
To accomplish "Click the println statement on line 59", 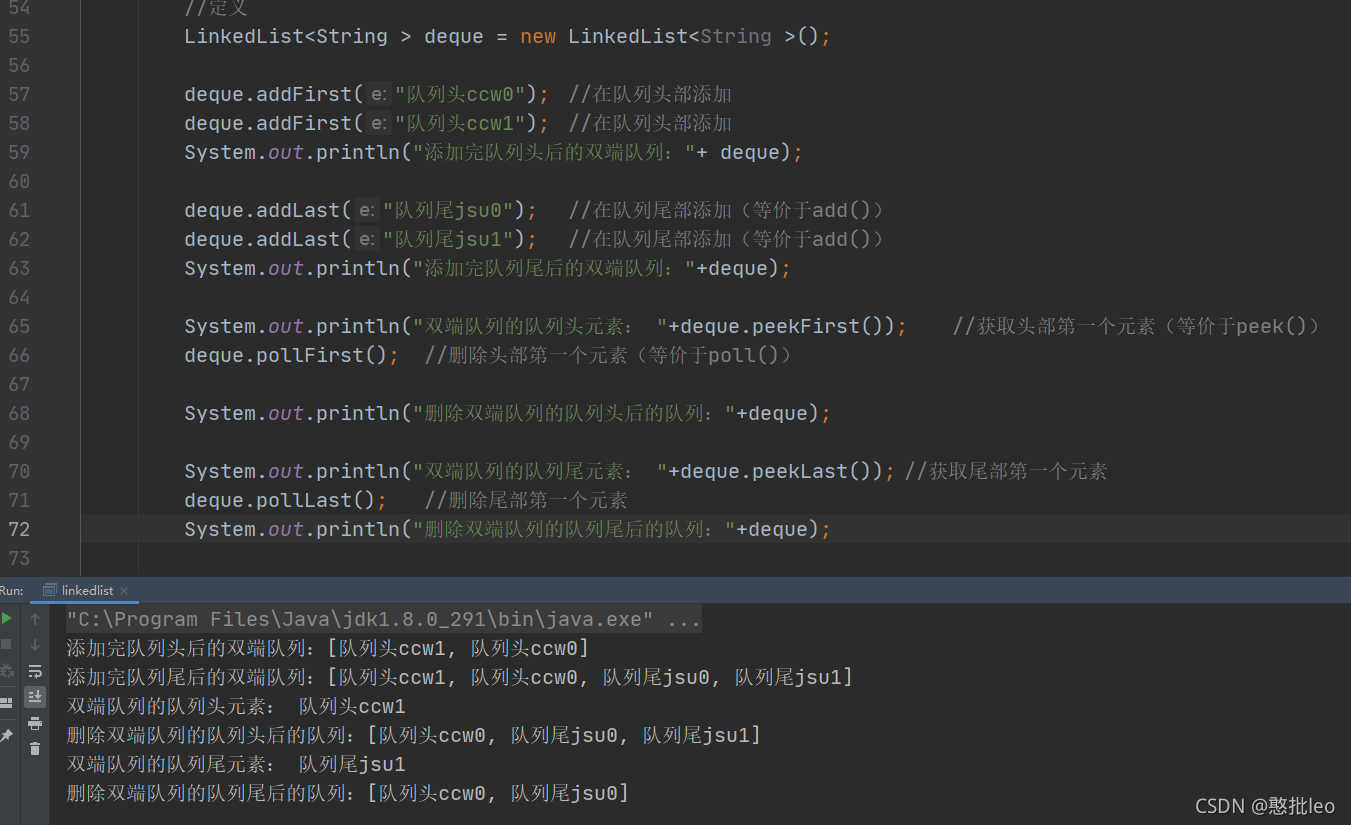I will (x=494, y=152).
